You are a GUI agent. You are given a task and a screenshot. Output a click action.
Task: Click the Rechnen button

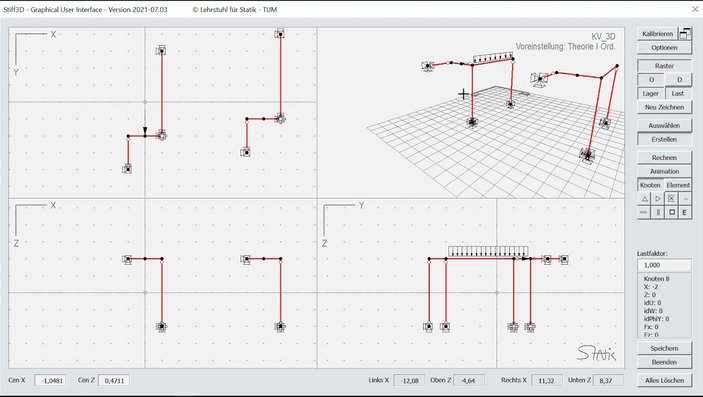click(x=664, y=157)
